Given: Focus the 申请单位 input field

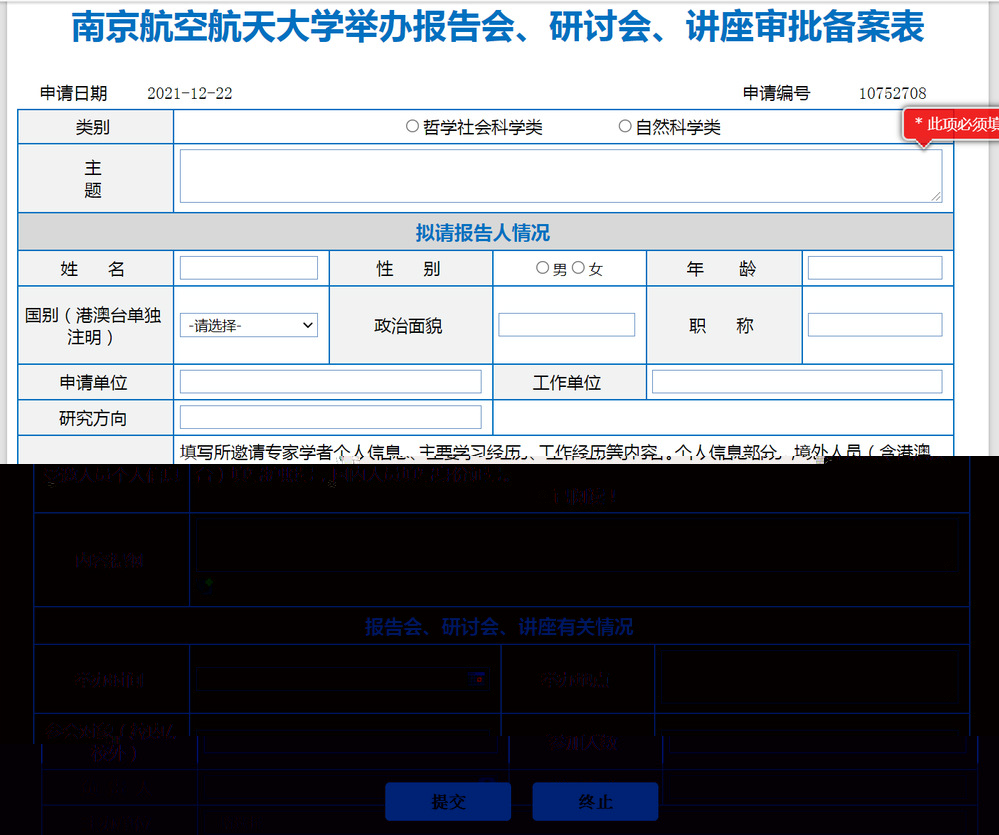Looking at the screenshot, I should point(331,382).
